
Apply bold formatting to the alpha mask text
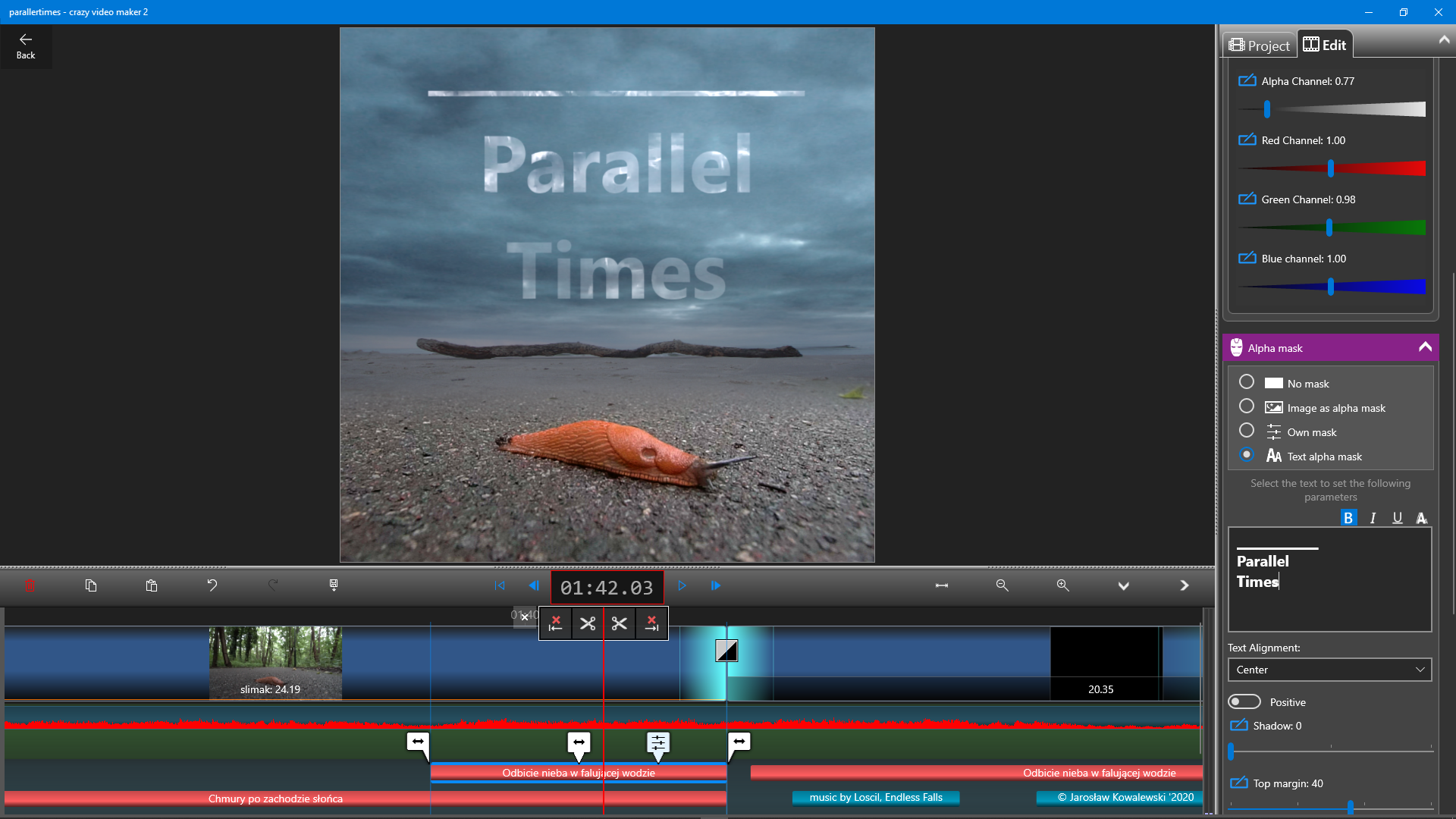[x=1348, y=517]
